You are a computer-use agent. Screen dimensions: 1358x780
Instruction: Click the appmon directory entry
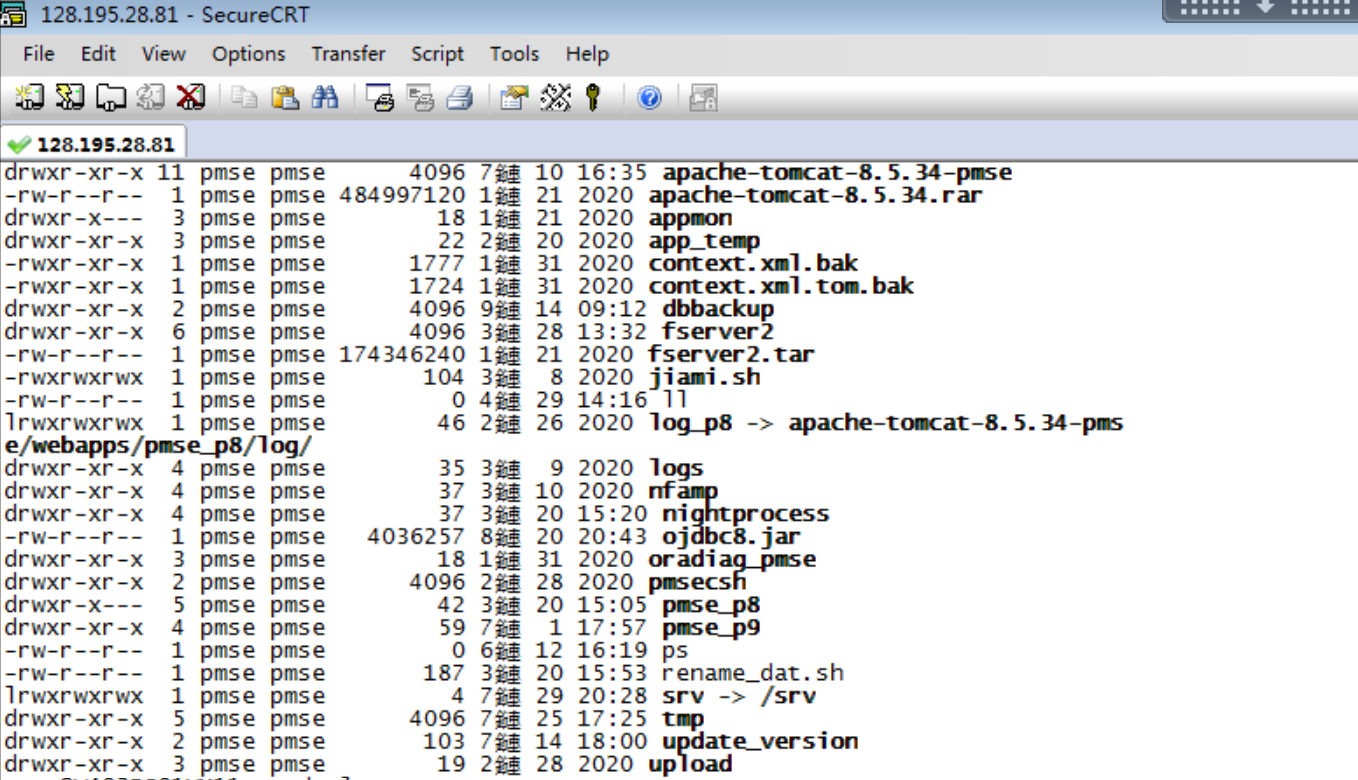point(690,218)
